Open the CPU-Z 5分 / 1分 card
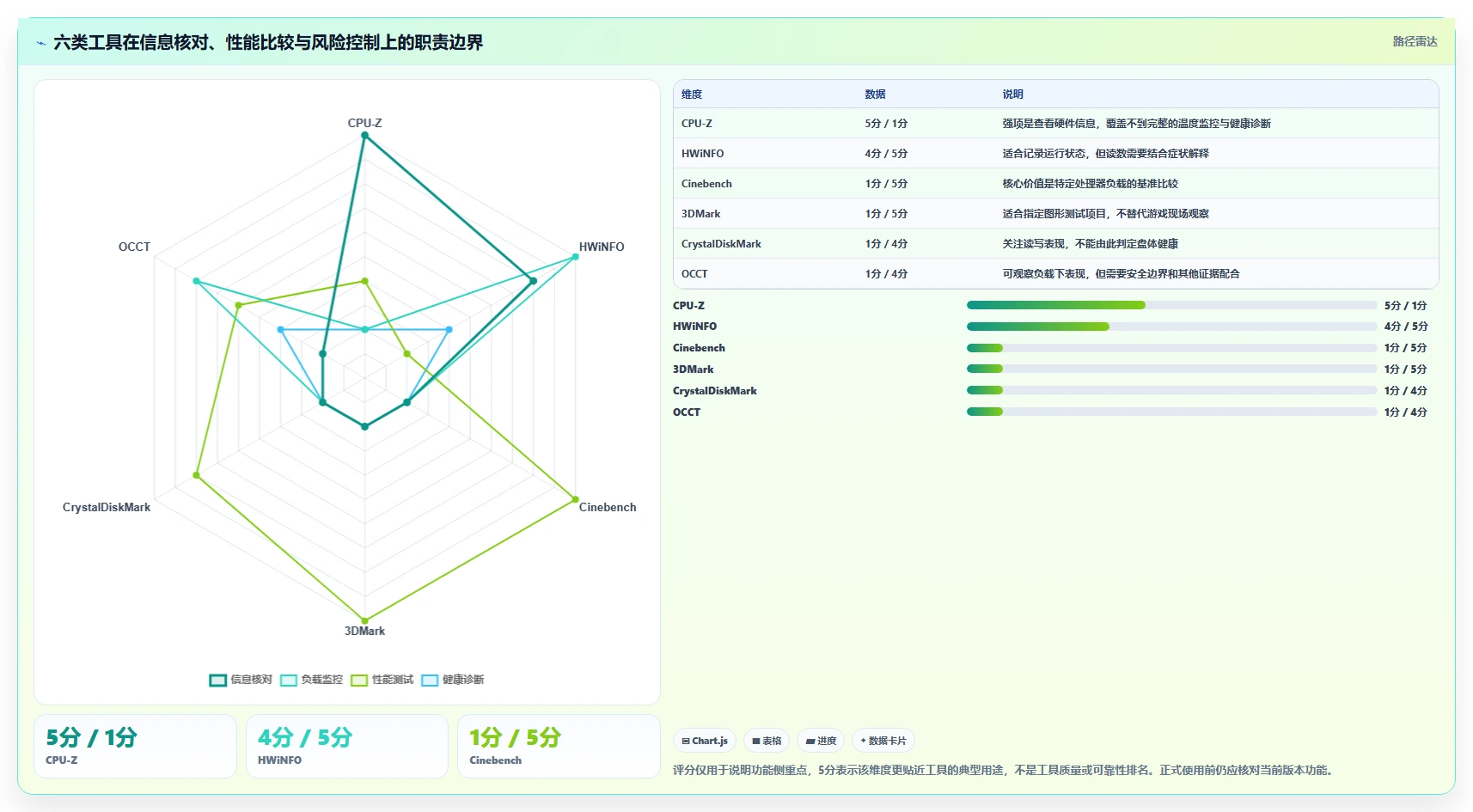Image resolution: width=1473 pixels, height=812 pixels. point(135,746)
